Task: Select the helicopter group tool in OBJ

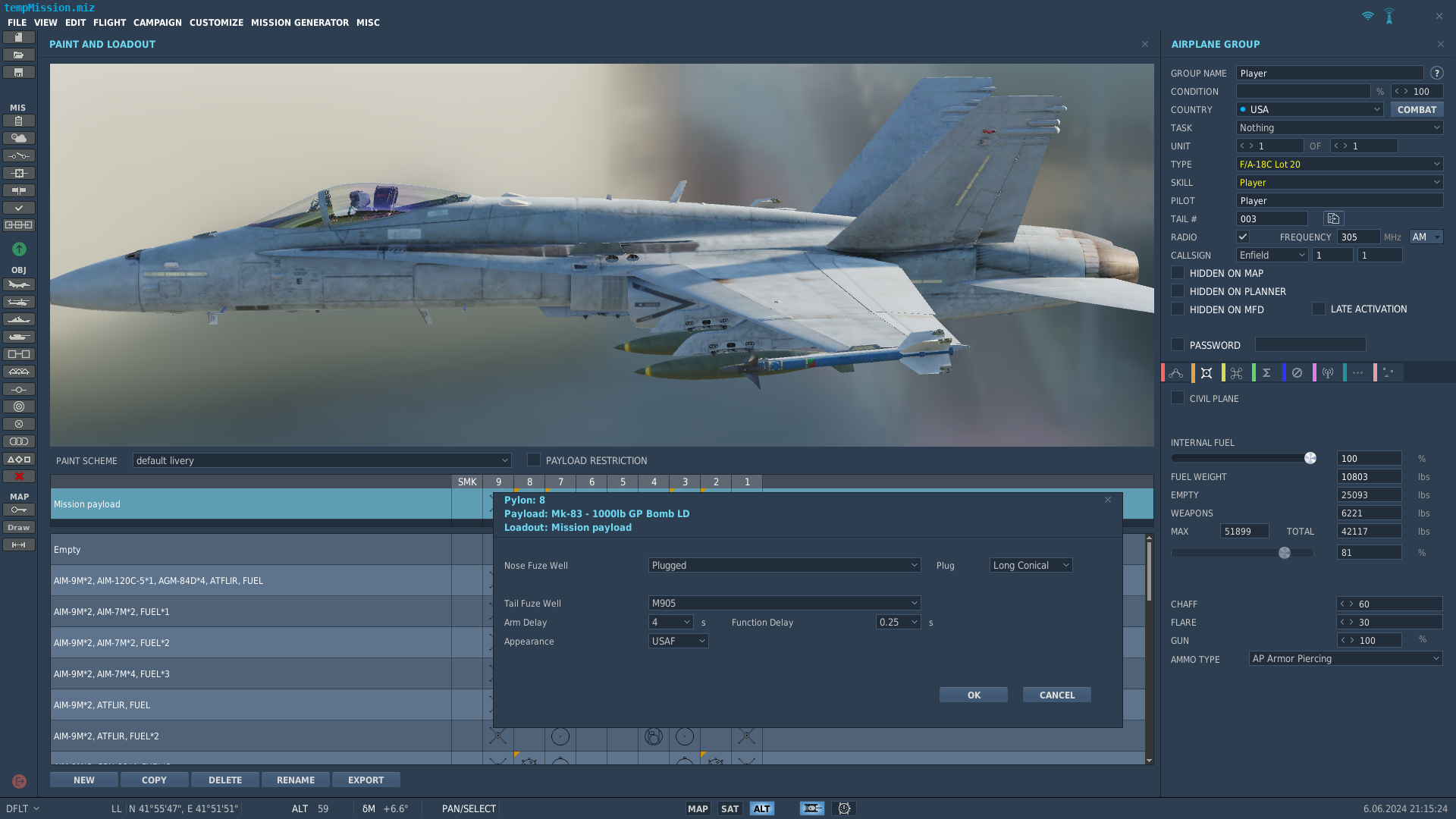Action: click(19, 303)
